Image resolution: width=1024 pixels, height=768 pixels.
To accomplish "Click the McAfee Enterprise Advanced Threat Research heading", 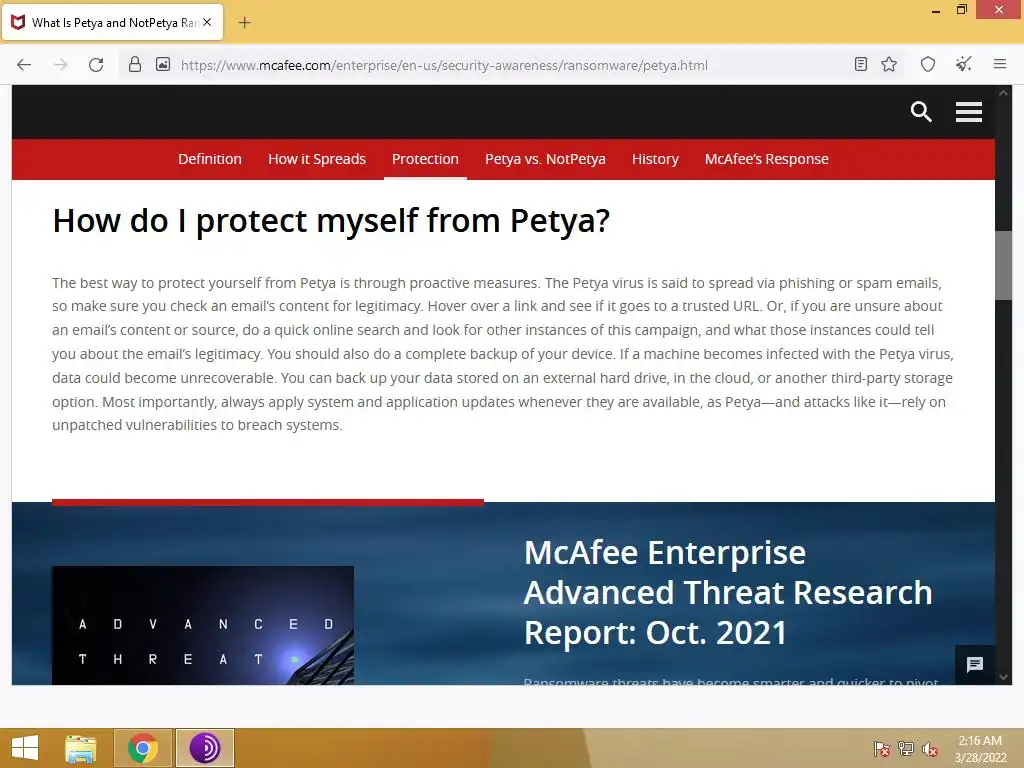I will click(728, 592).
